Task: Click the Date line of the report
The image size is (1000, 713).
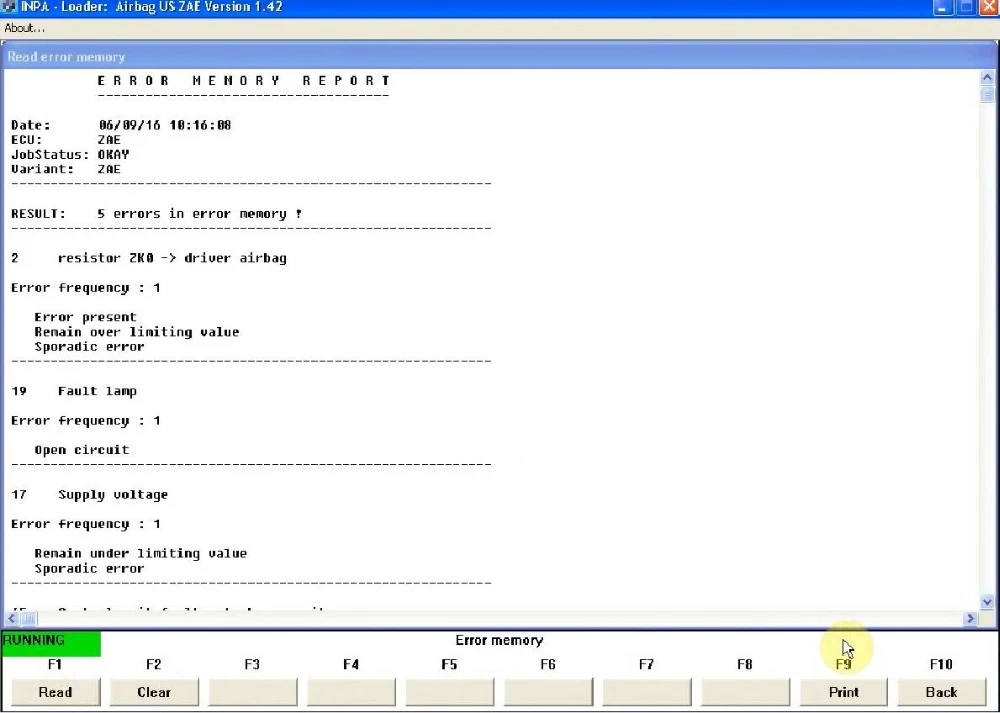Action: click(x=121, y=125)
